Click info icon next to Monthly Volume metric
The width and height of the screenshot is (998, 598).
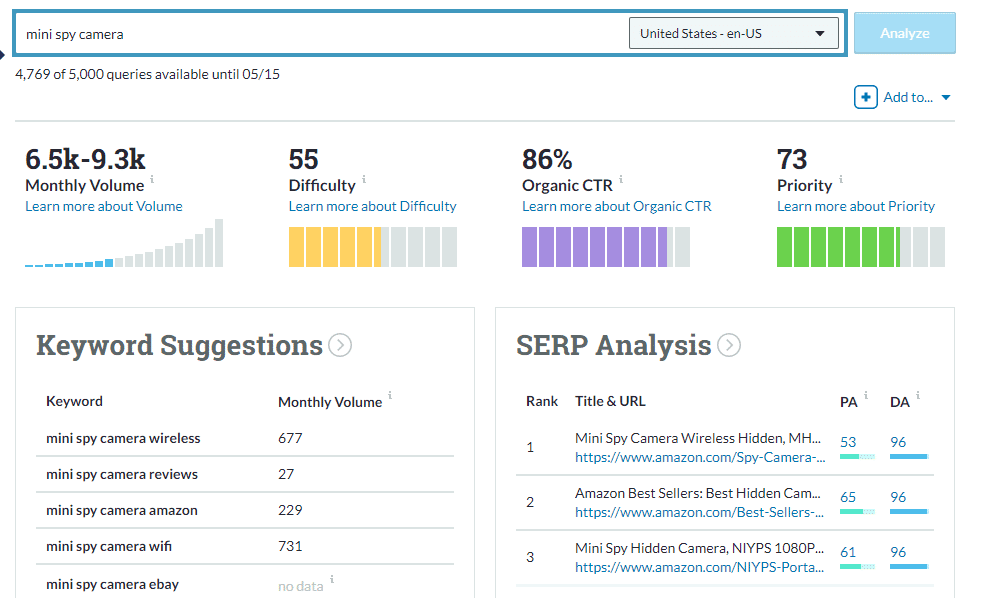pos(153,181)
